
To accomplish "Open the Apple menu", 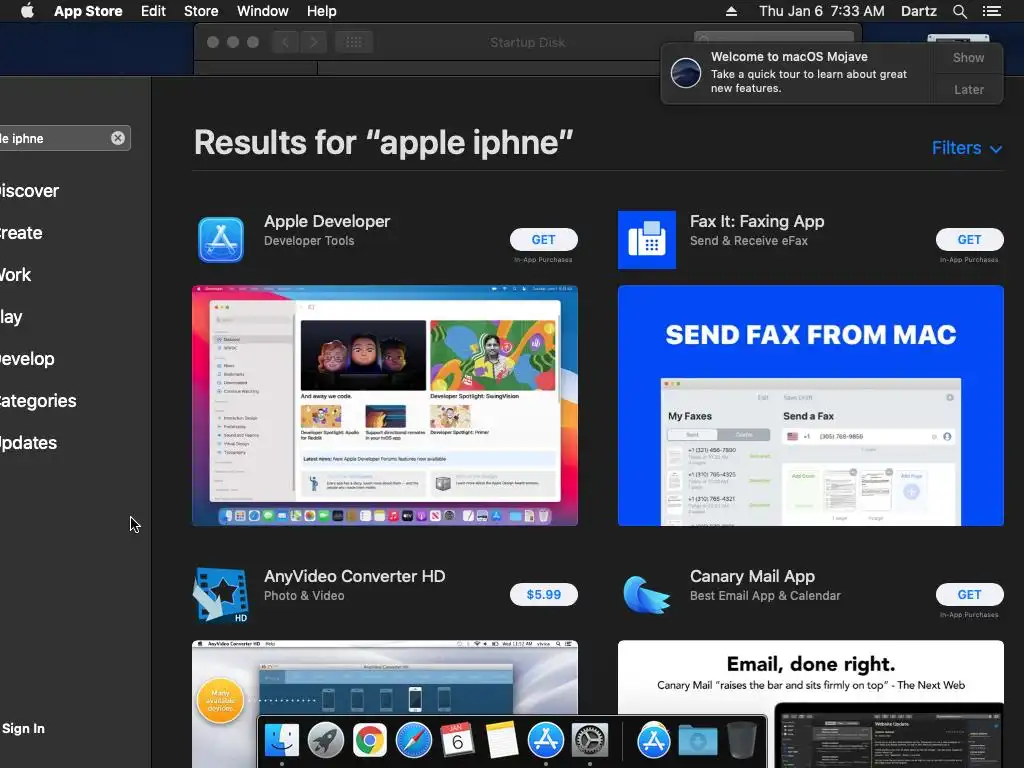I will coord(27,11).
